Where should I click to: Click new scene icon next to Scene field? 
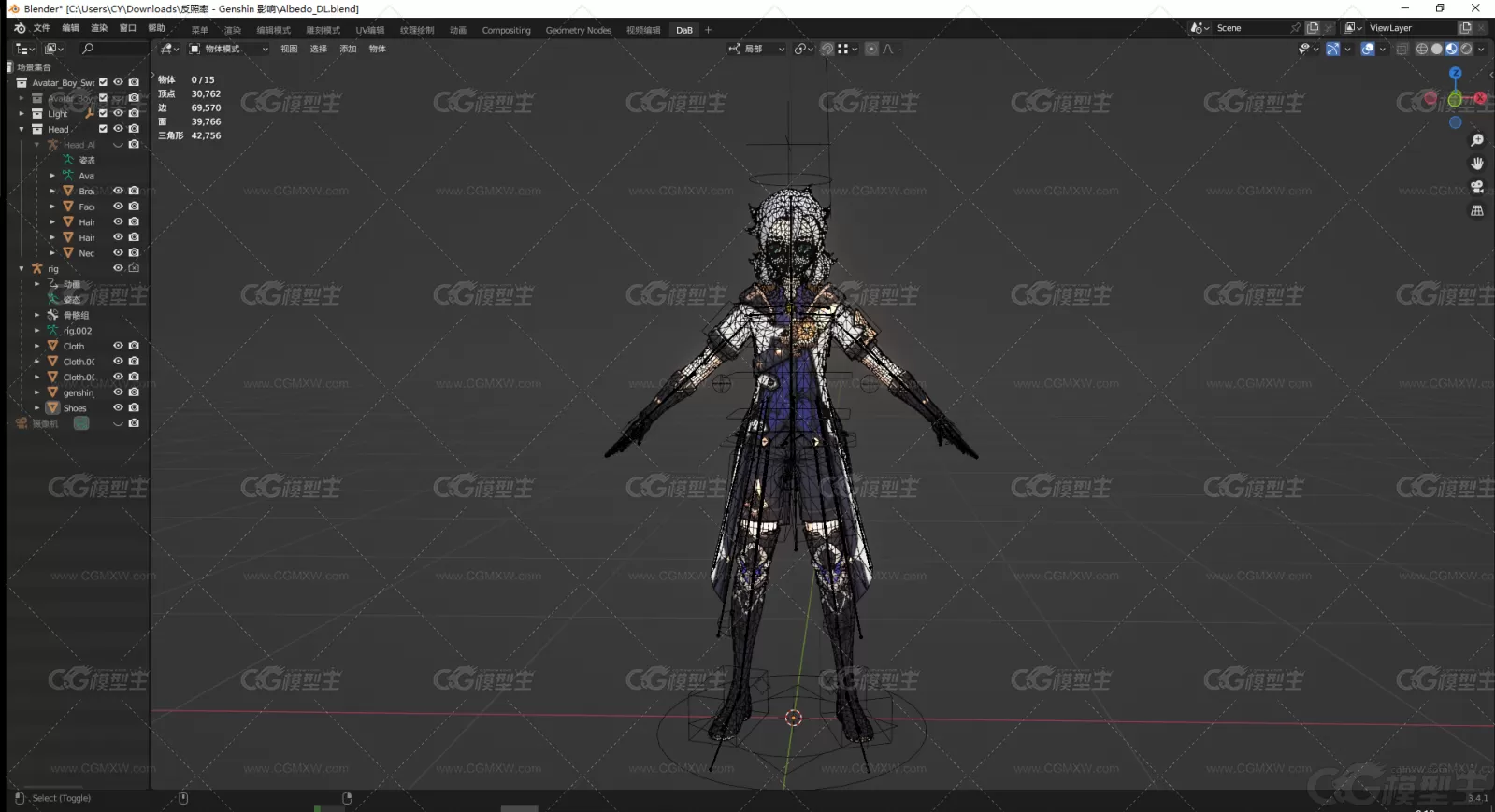tap(1313, 28)
